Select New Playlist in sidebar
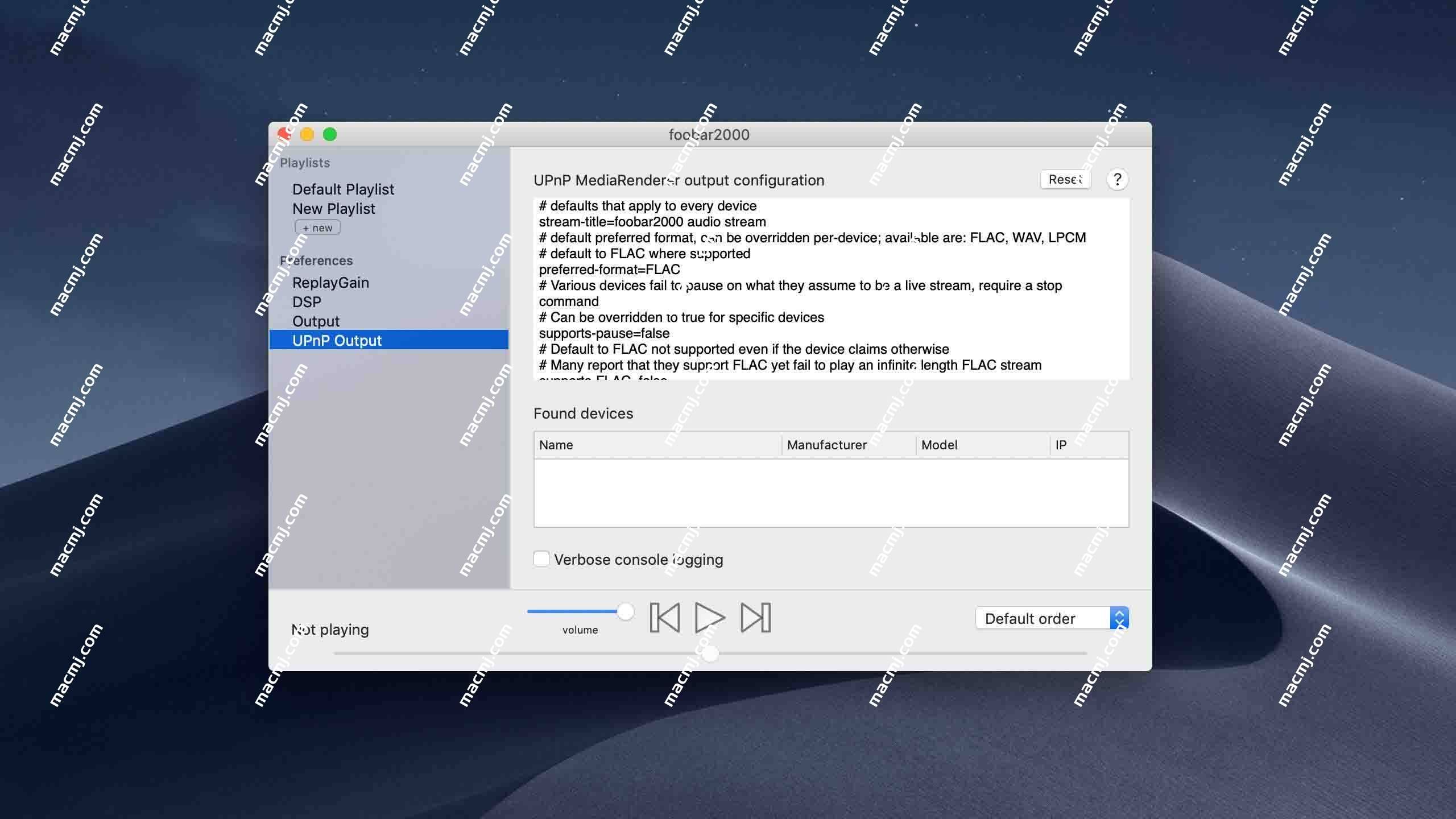 (334, 209)
